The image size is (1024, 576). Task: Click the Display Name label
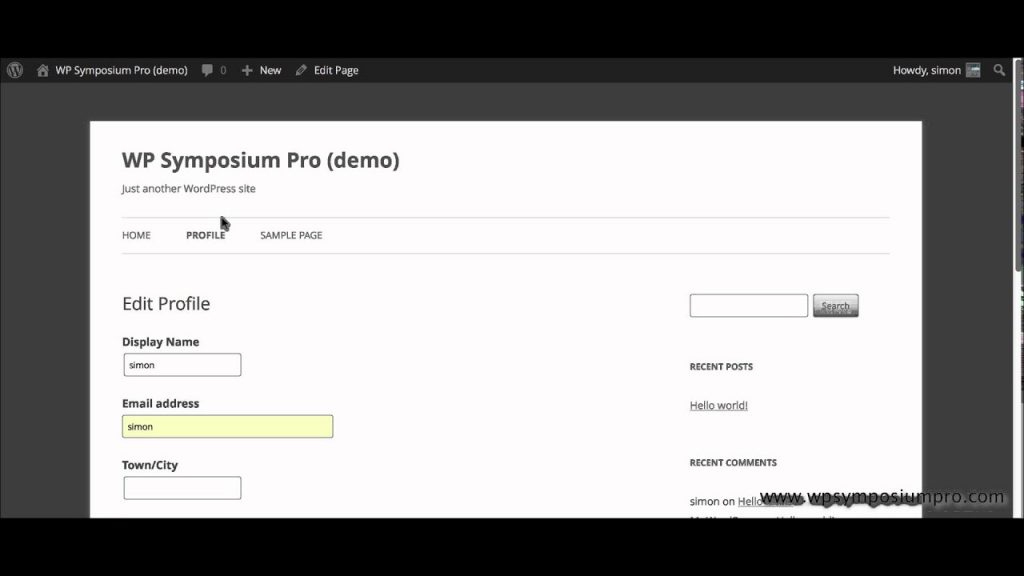pyautogui.click(x=161, y=342)
